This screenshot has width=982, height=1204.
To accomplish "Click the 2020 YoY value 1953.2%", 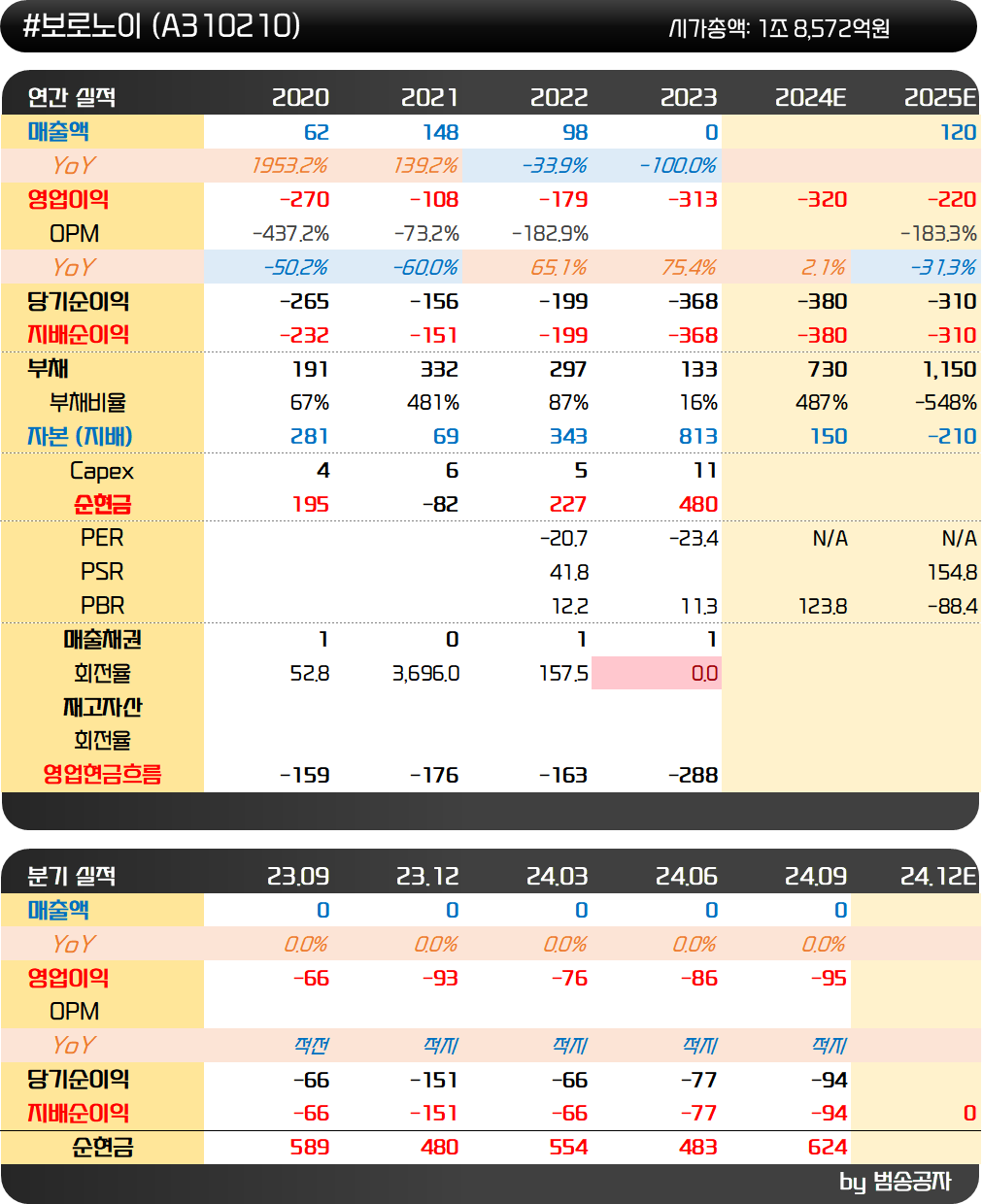I will 289,166.
